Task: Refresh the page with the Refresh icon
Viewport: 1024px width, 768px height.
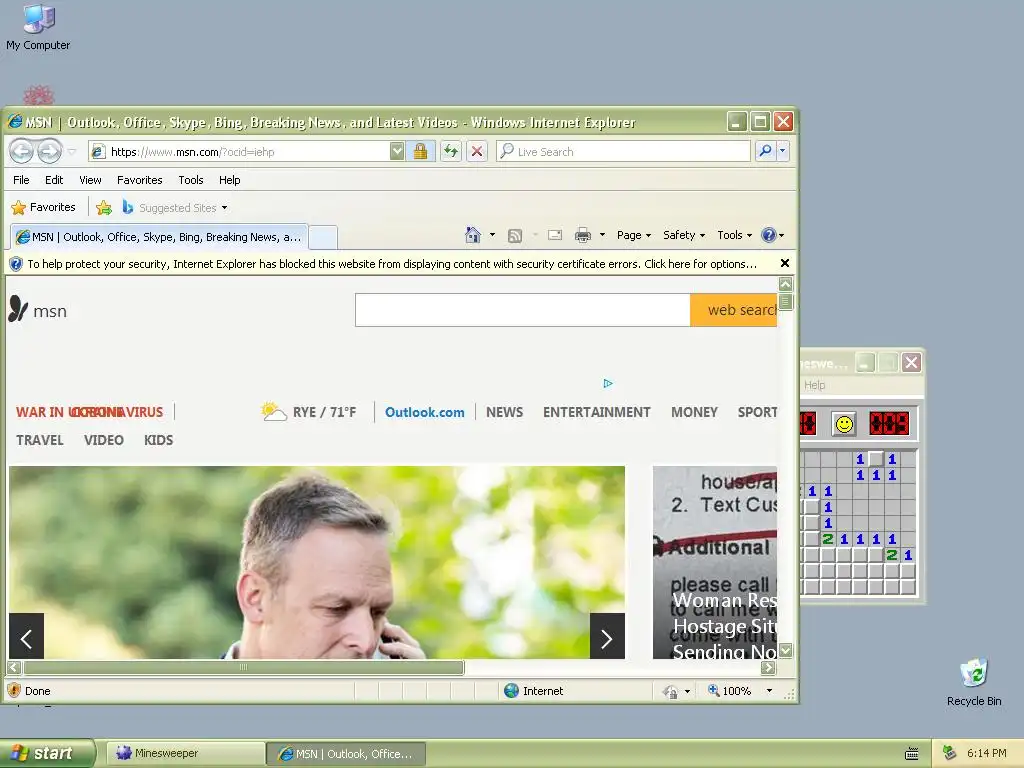Action: coord(451,152)
